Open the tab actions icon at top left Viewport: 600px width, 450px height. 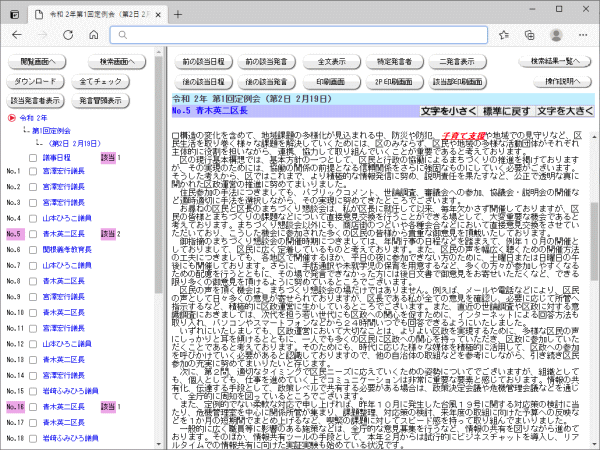tap(15, 15)
